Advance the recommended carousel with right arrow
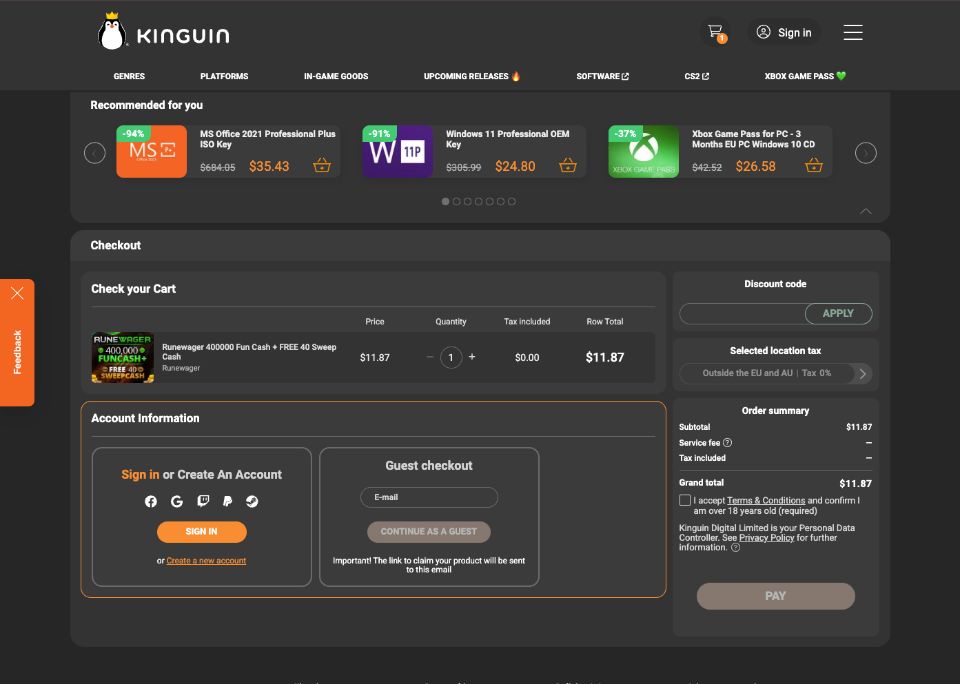This screenshot has width=960, height=684. pos(865,152)
